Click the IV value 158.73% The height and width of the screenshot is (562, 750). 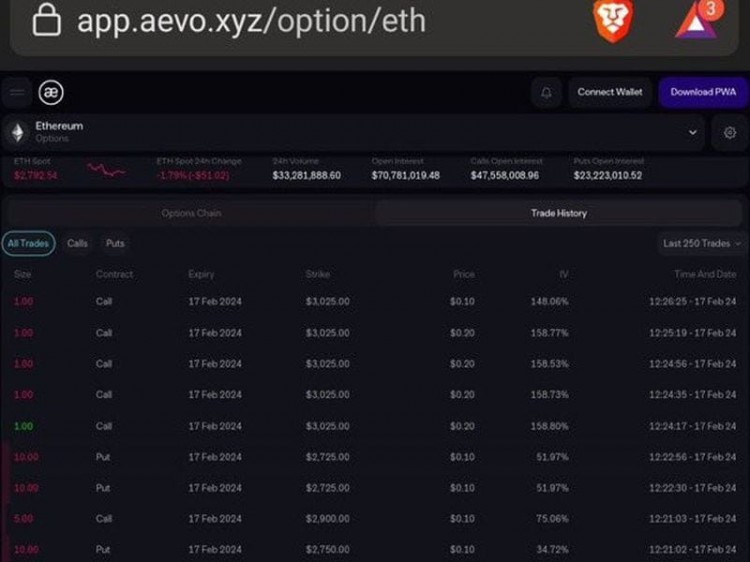(x=550, y=395)
